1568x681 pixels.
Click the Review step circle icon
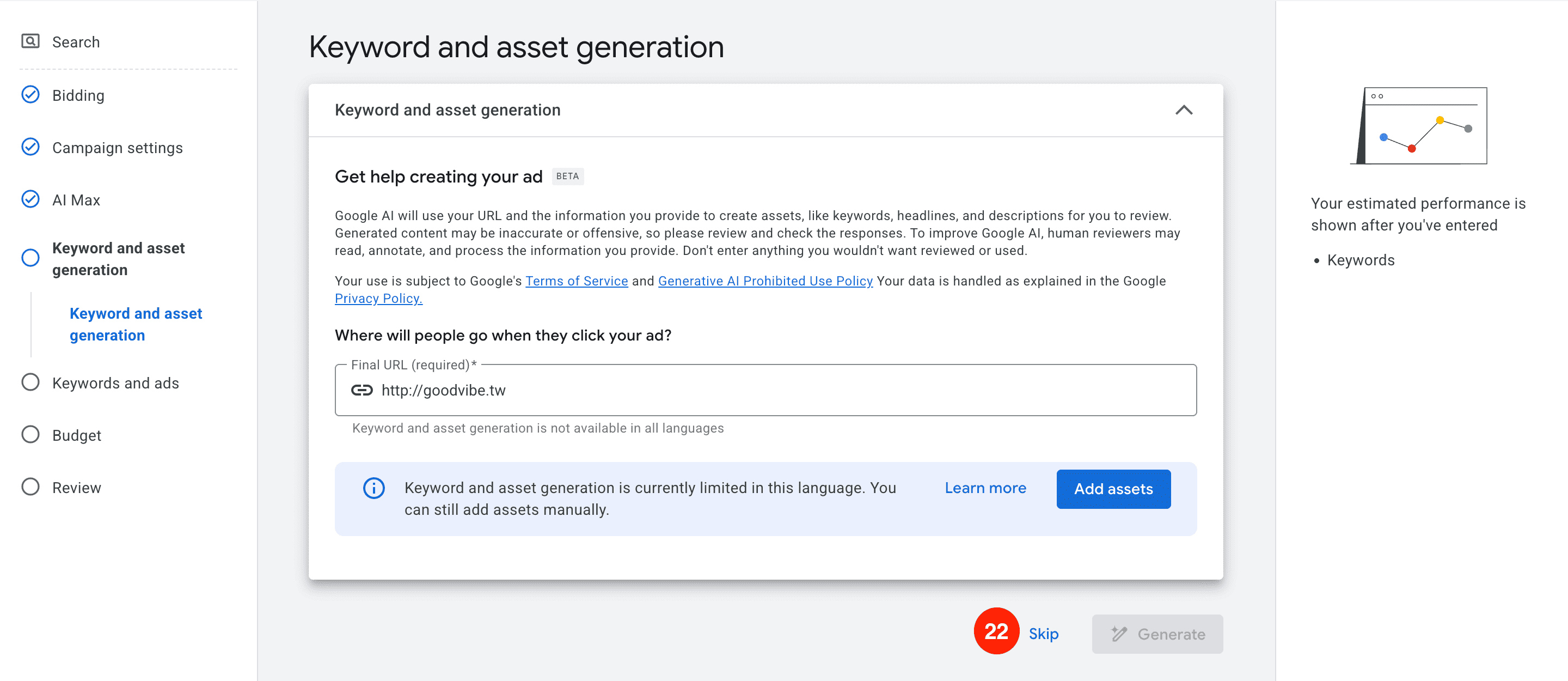(x=30, y=487)
